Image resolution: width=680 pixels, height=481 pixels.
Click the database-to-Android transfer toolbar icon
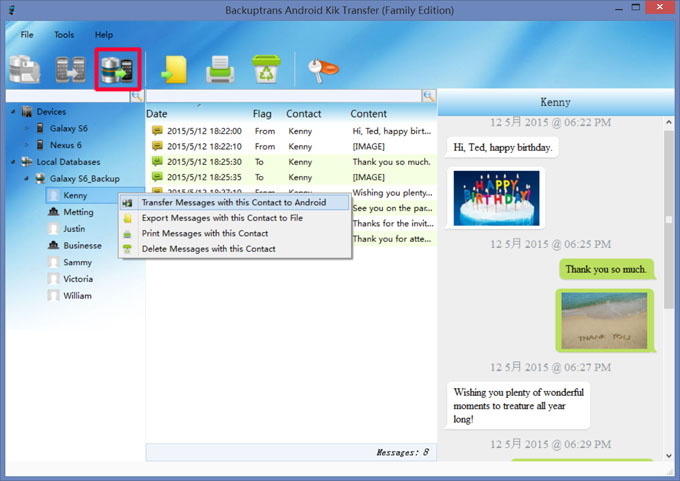[118, 69]
